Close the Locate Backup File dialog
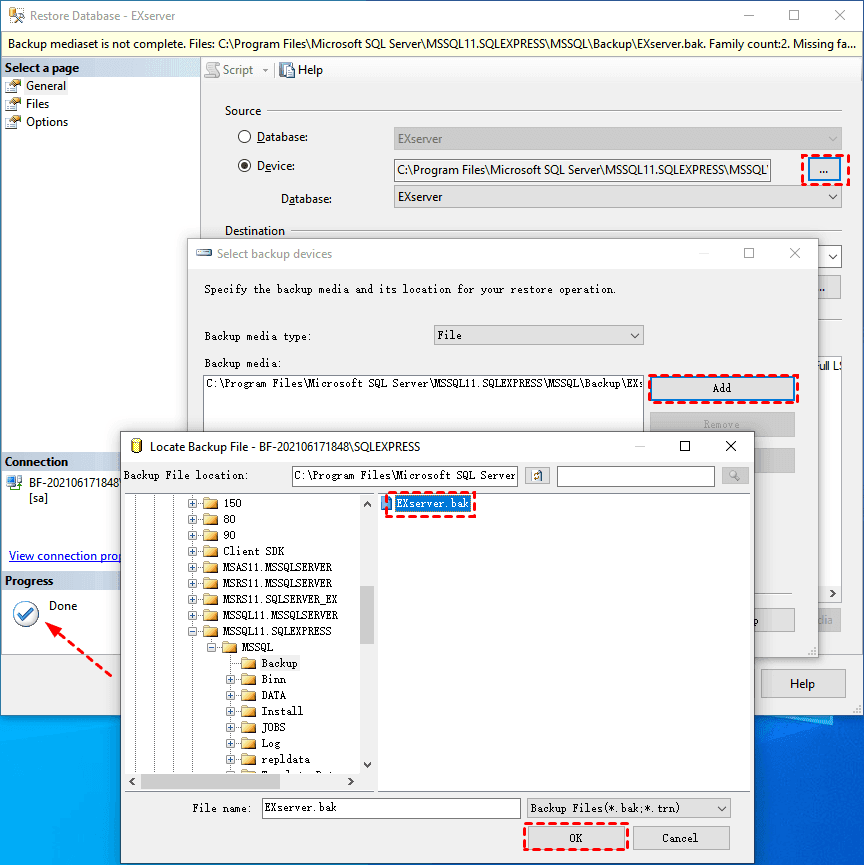This screenshot has width=864, height=865. [730, 446]
